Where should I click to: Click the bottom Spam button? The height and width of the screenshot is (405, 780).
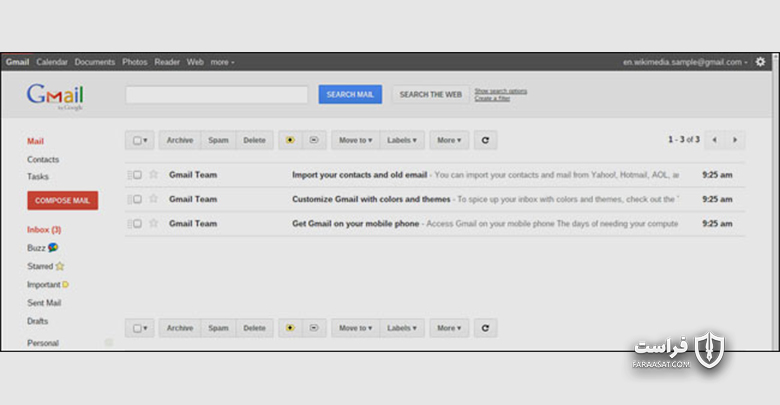pos(218,328)
